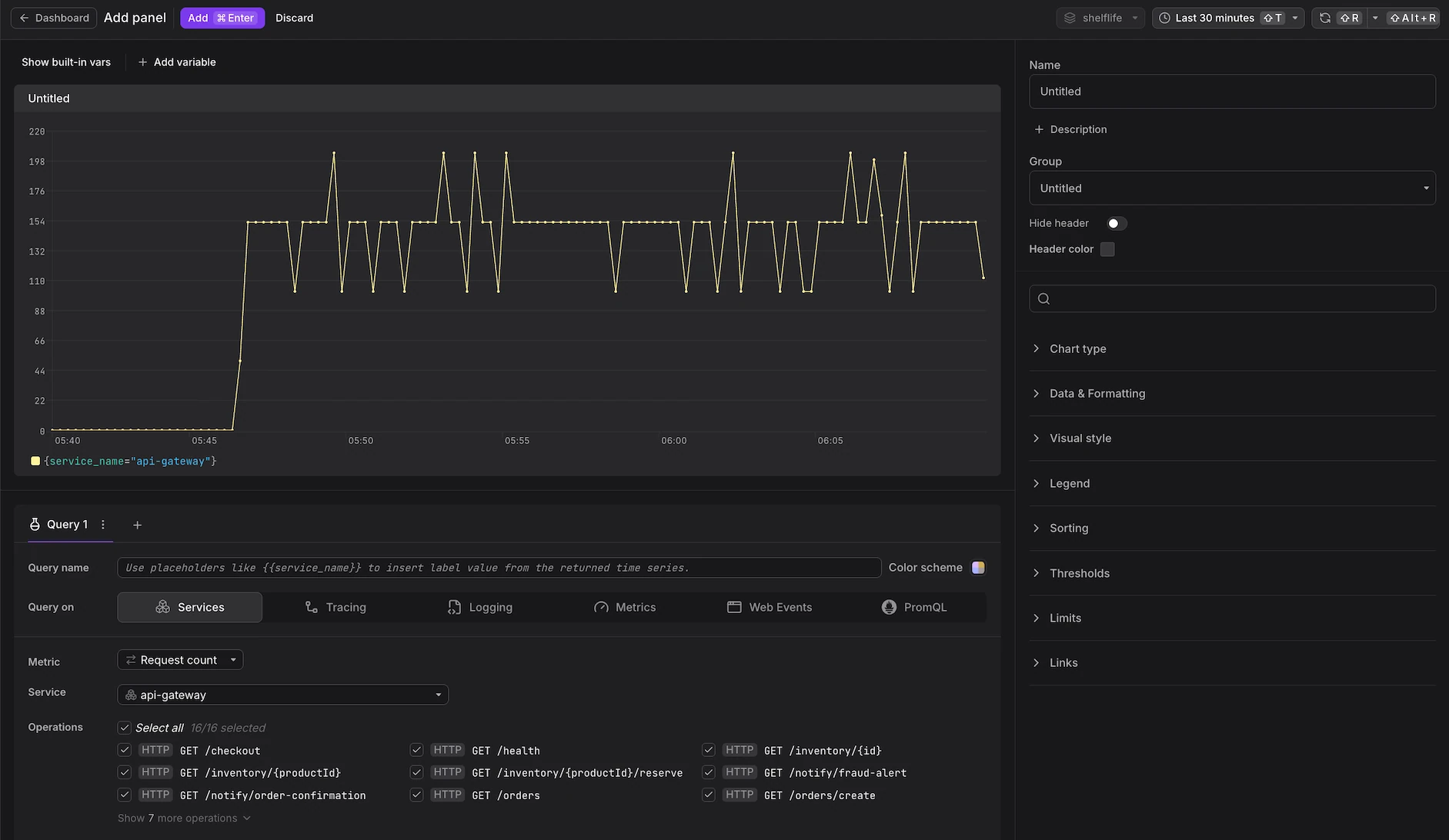The image size is (1449, 840).
Task: Discard the panel changes
Action: pyautogui.click(x=294, y=18)
